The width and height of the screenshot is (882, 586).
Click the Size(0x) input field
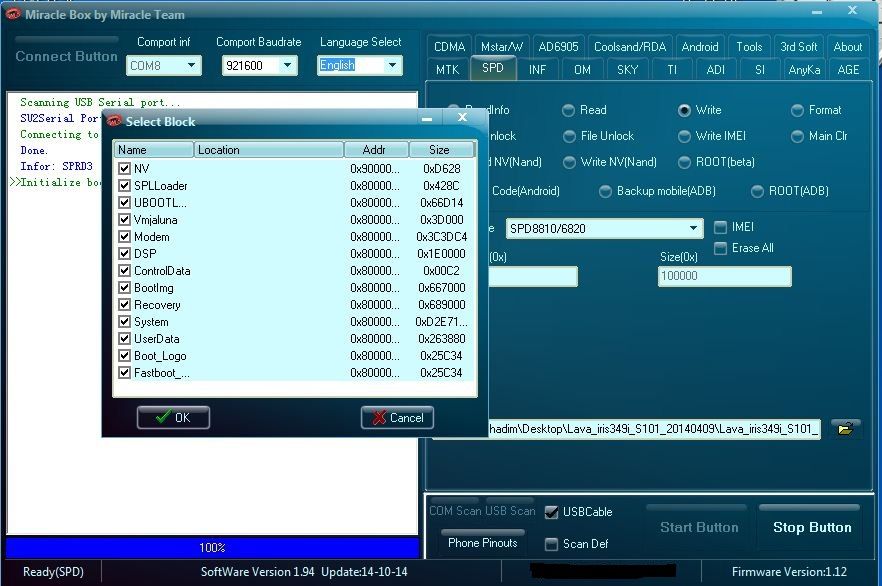(x=724, y=276)
